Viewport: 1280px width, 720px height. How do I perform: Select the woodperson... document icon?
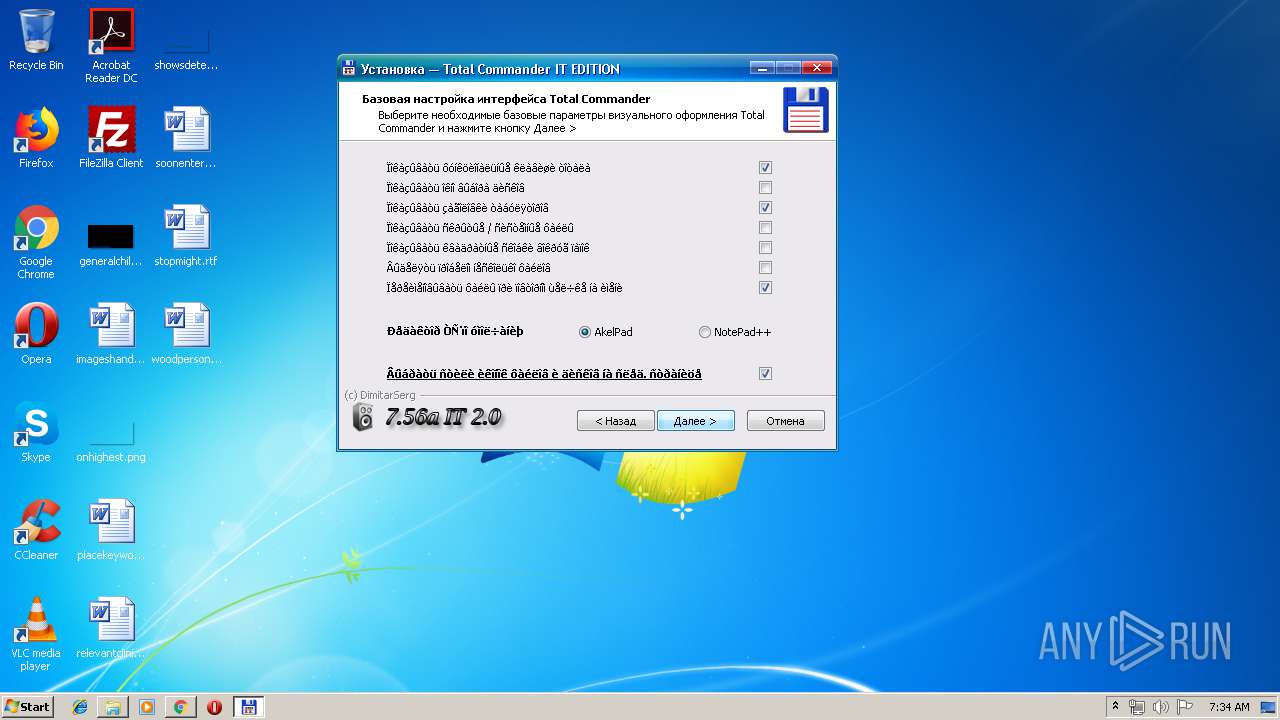[186, 334]
